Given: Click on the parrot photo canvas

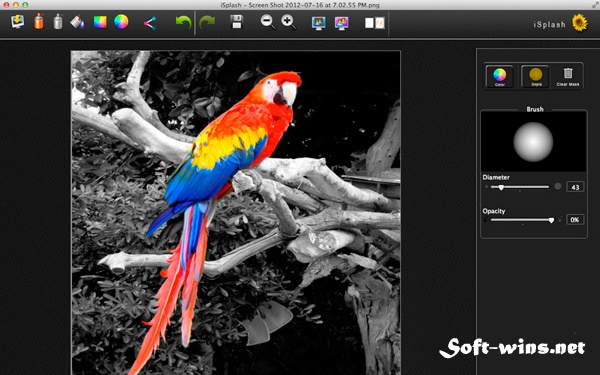Looking at the screenshot, I should tap(236, 213).
